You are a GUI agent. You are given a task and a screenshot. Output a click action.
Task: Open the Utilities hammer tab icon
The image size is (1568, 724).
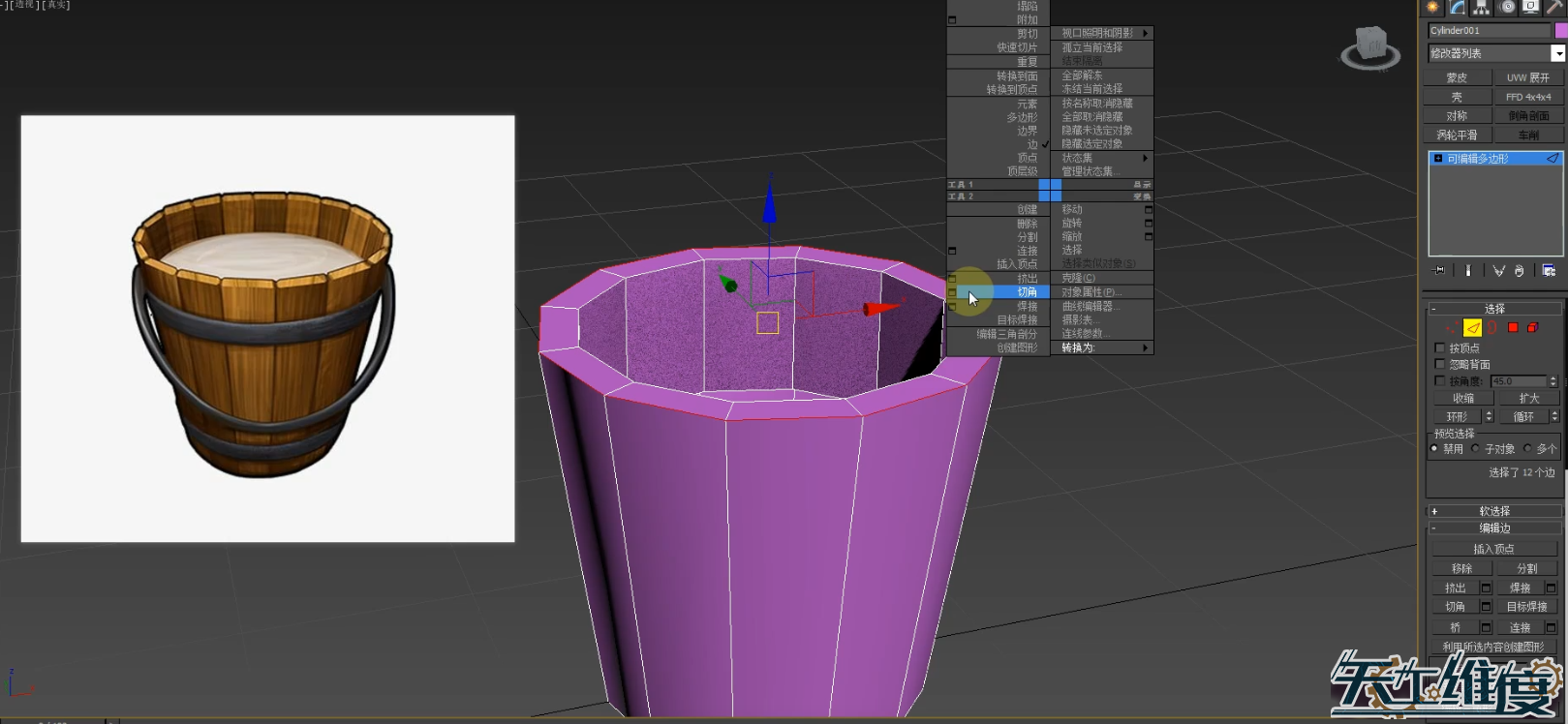click(x=1555, y=8)
